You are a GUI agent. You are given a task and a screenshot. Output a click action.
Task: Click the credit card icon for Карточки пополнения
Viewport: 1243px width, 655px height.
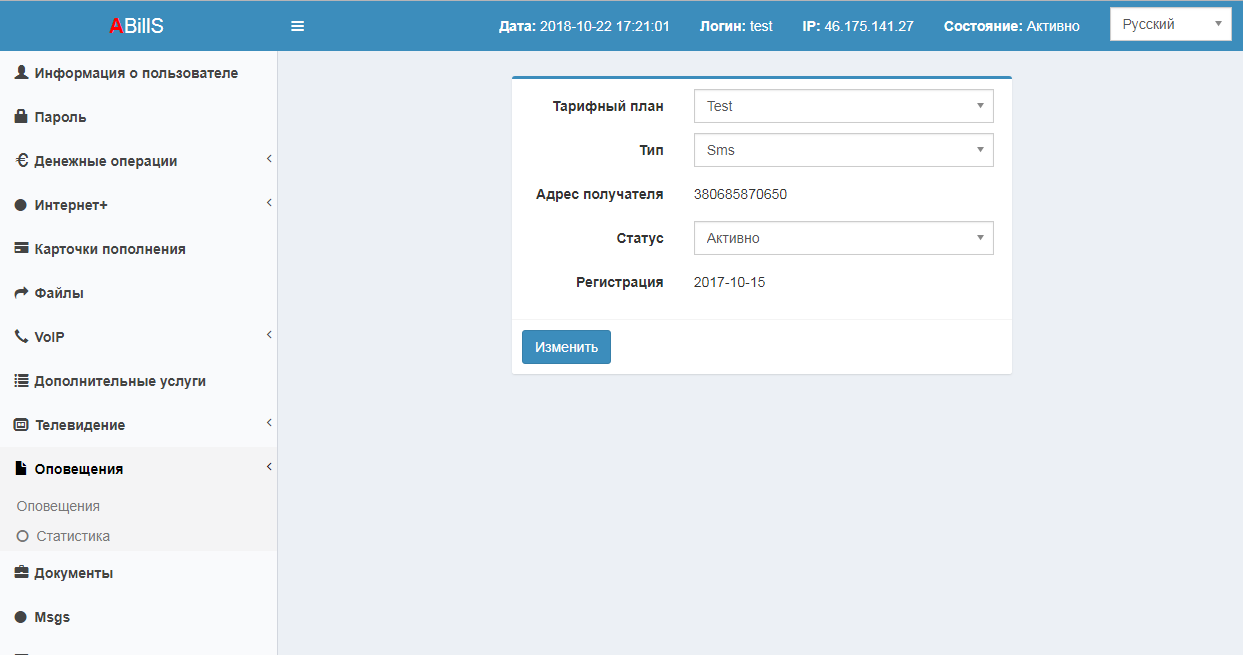21,249
